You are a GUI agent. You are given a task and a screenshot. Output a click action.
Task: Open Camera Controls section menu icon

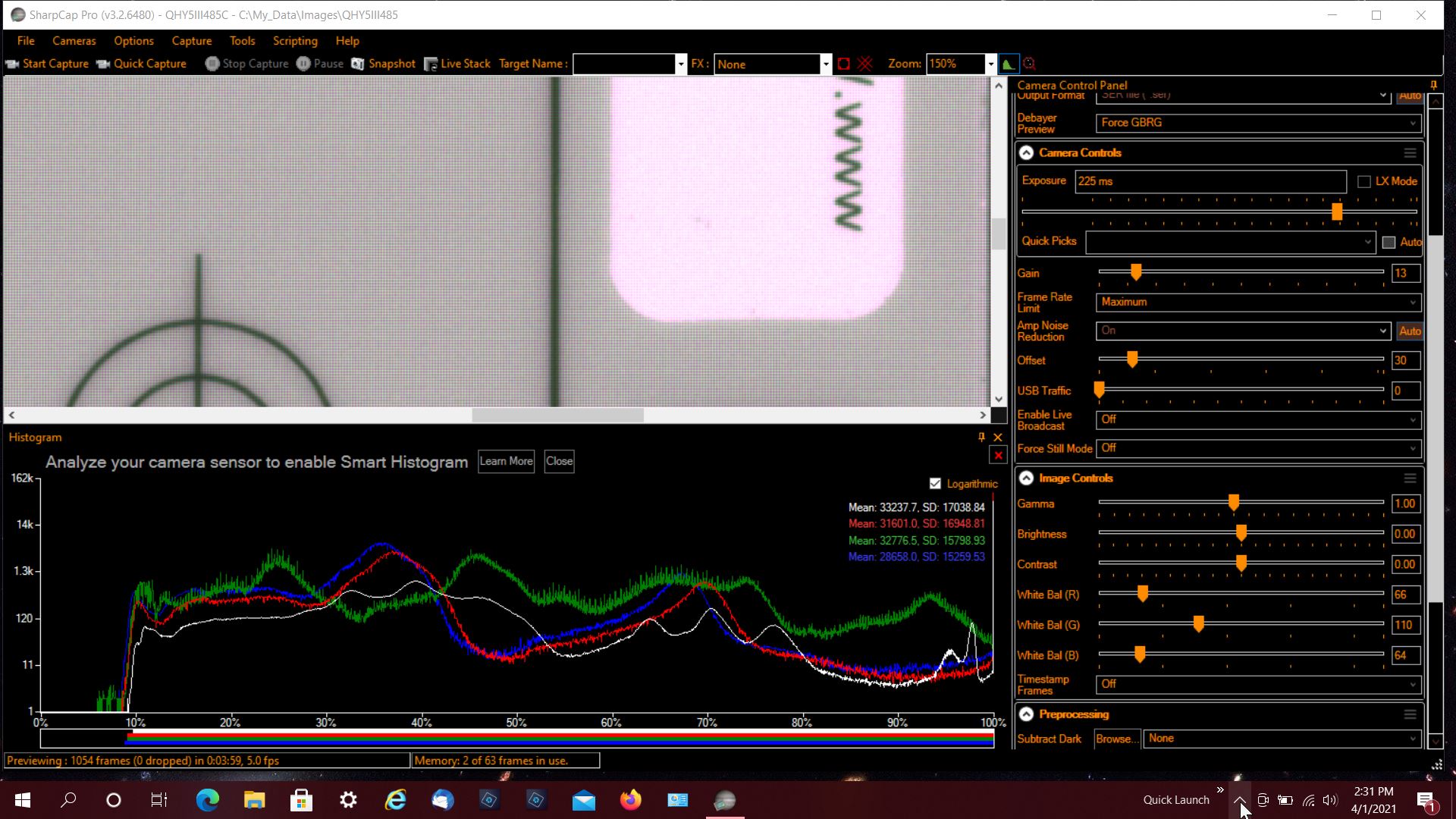click(1410, 152)
